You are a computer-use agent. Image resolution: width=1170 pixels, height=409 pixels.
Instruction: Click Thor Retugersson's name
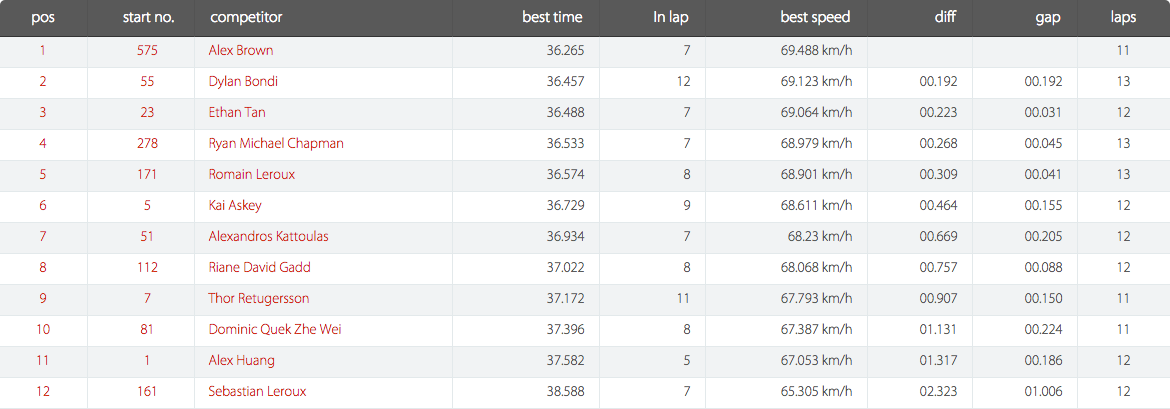tap(259, 299)
